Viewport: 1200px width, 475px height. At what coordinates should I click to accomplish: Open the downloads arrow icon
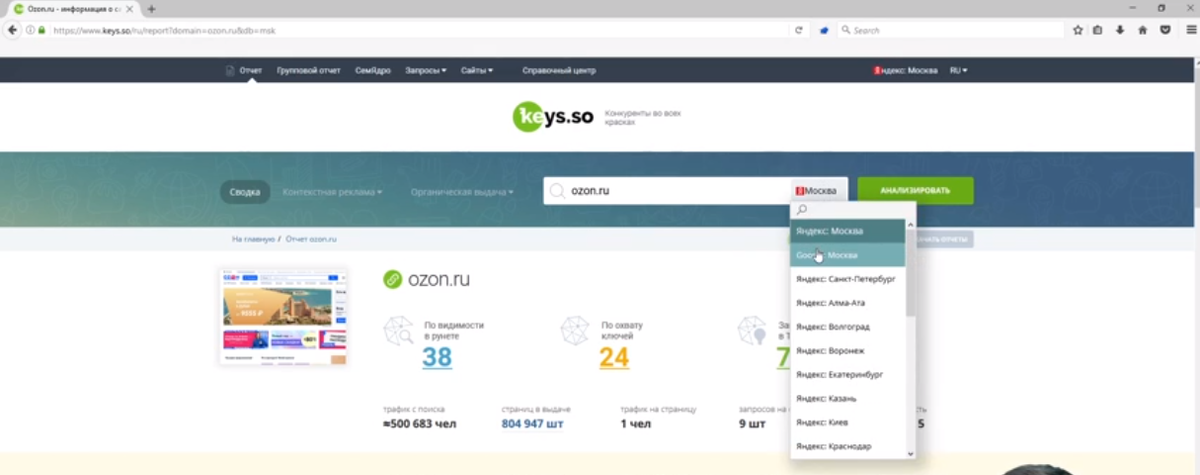tap(1120, 30)
